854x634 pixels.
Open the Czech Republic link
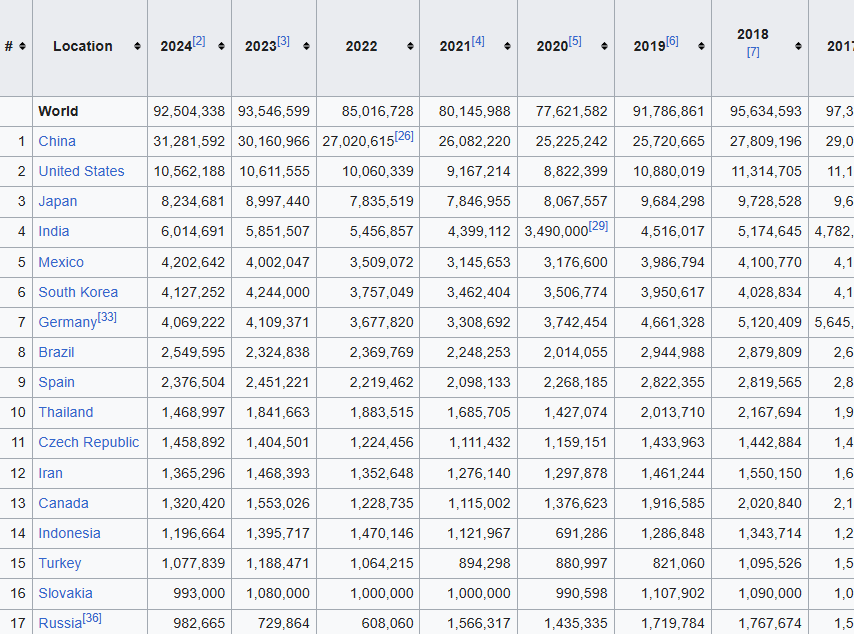pyautogui.click(x=89, y=442)
